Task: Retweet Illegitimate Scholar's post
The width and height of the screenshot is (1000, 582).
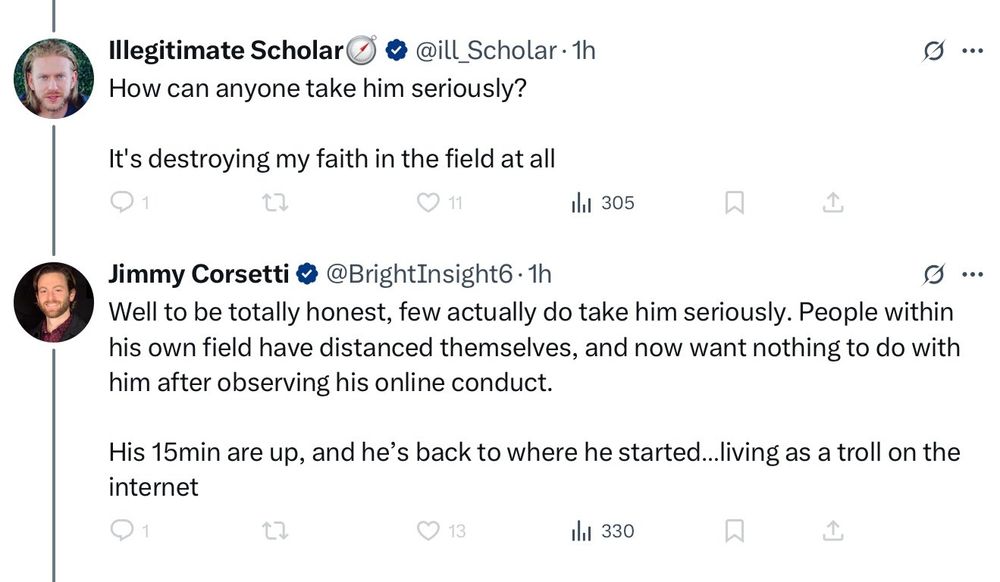Action: click(x=275, y=203)
